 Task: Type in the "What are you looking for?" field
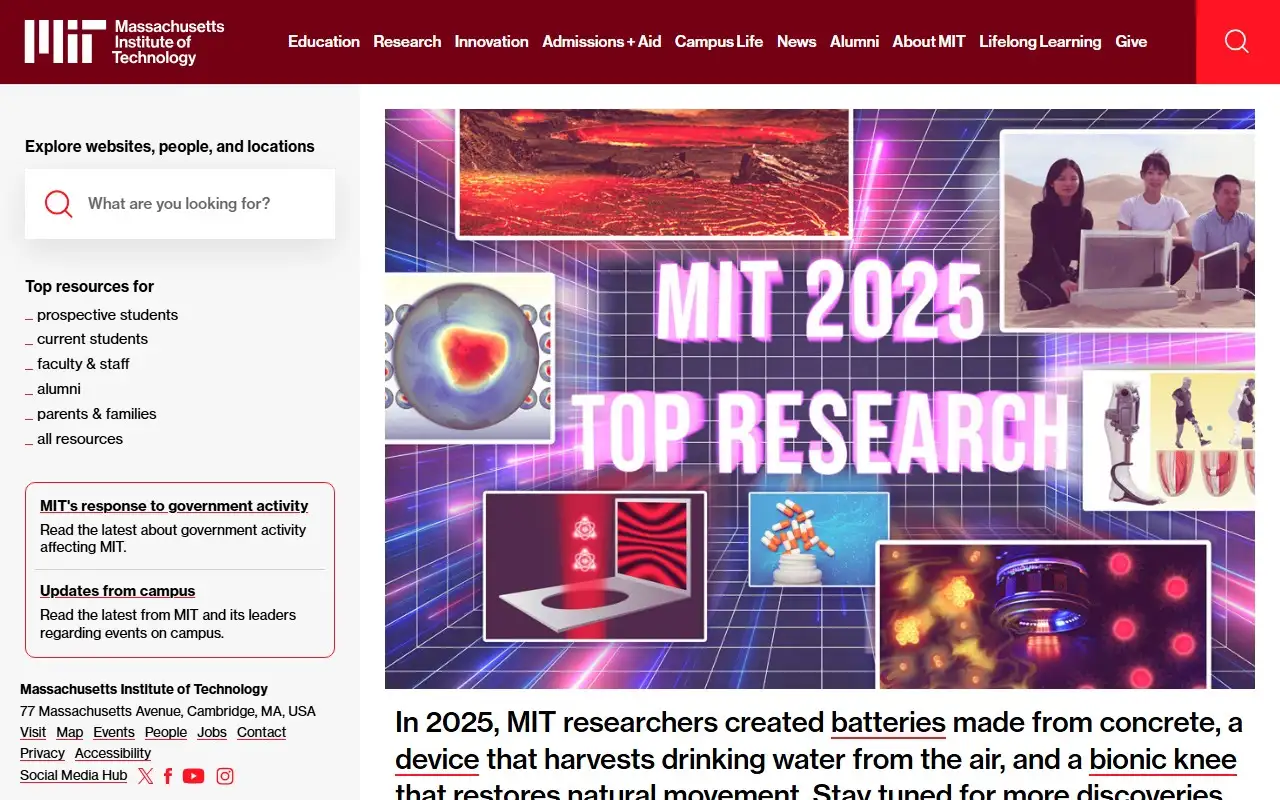200,204
